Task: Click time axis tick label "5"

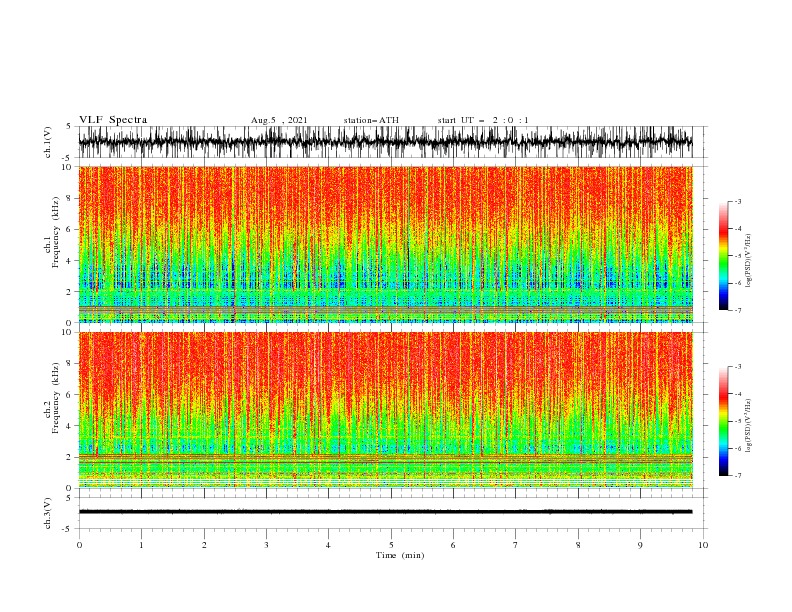Action: pos(391,545)
